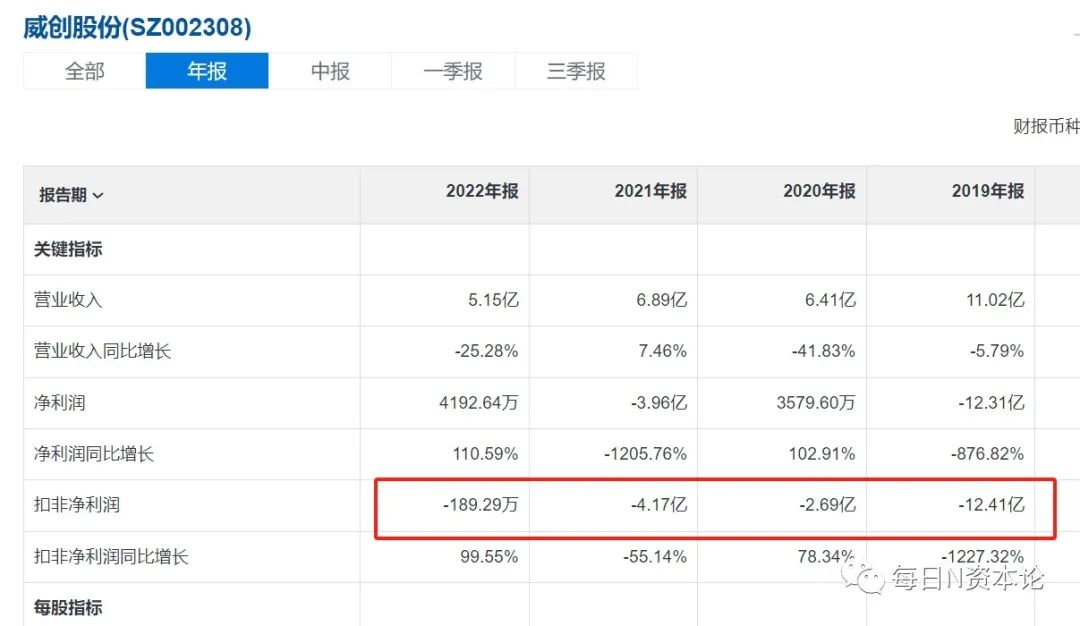Click the -876.82% cell

(x=988, y=454)
